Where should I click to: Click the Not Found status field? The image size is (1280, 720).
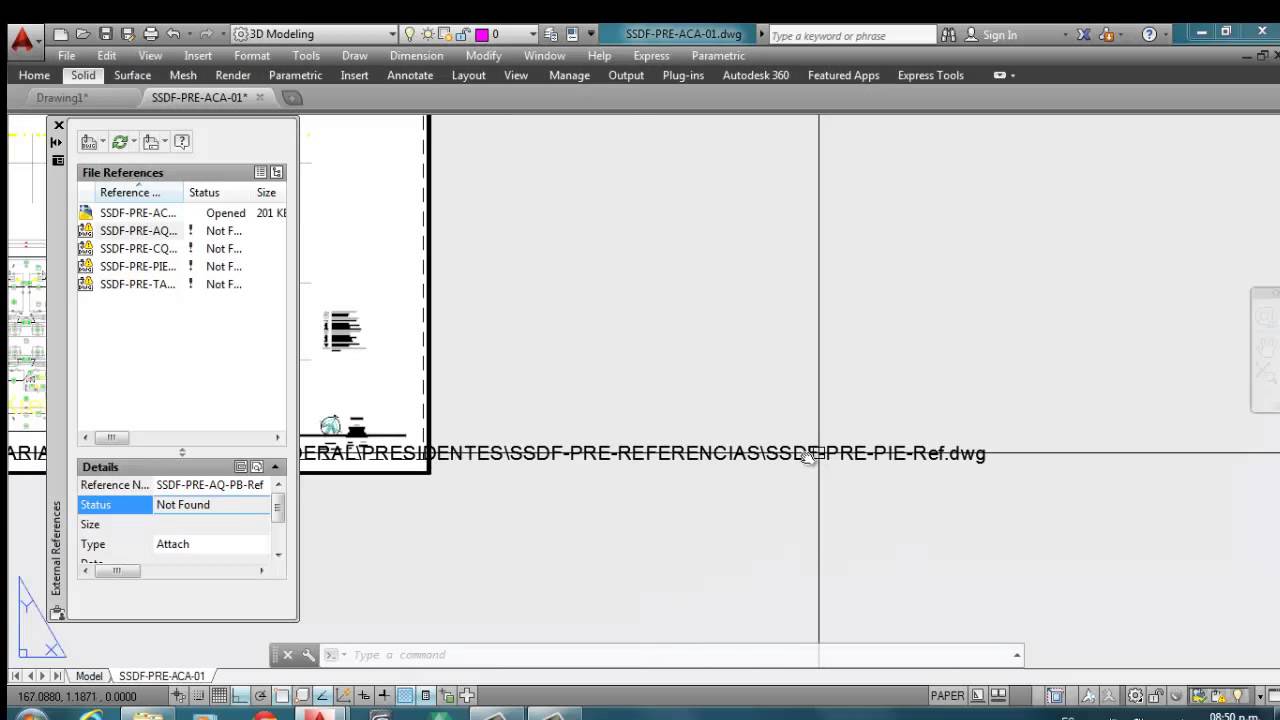212,505
